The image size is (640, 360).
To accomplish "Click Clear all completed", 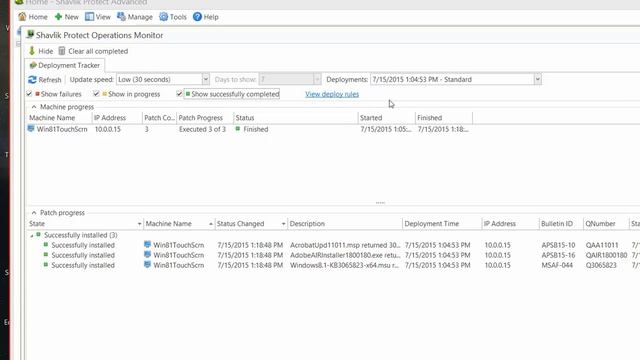I will (98, 51).
